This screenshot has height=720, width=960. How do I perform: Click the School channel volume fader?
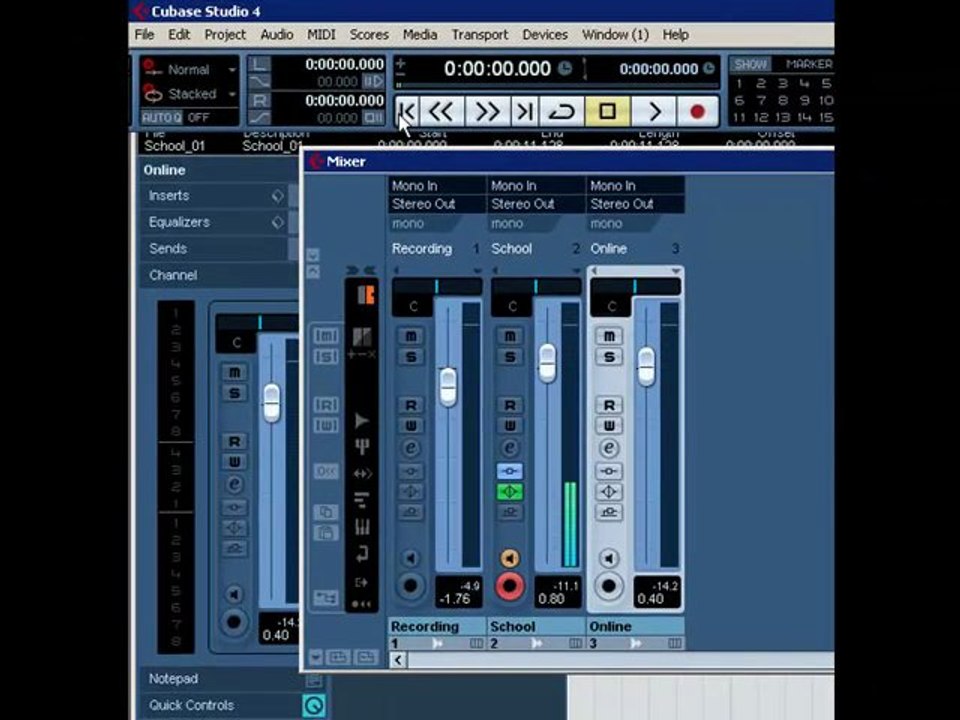coord(547,363)
